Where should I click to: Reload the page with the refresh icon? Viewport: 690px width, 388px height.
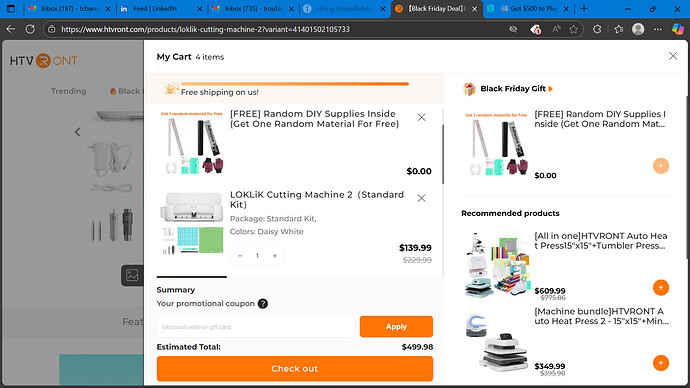pyautogui.click(x=30, y=29)
